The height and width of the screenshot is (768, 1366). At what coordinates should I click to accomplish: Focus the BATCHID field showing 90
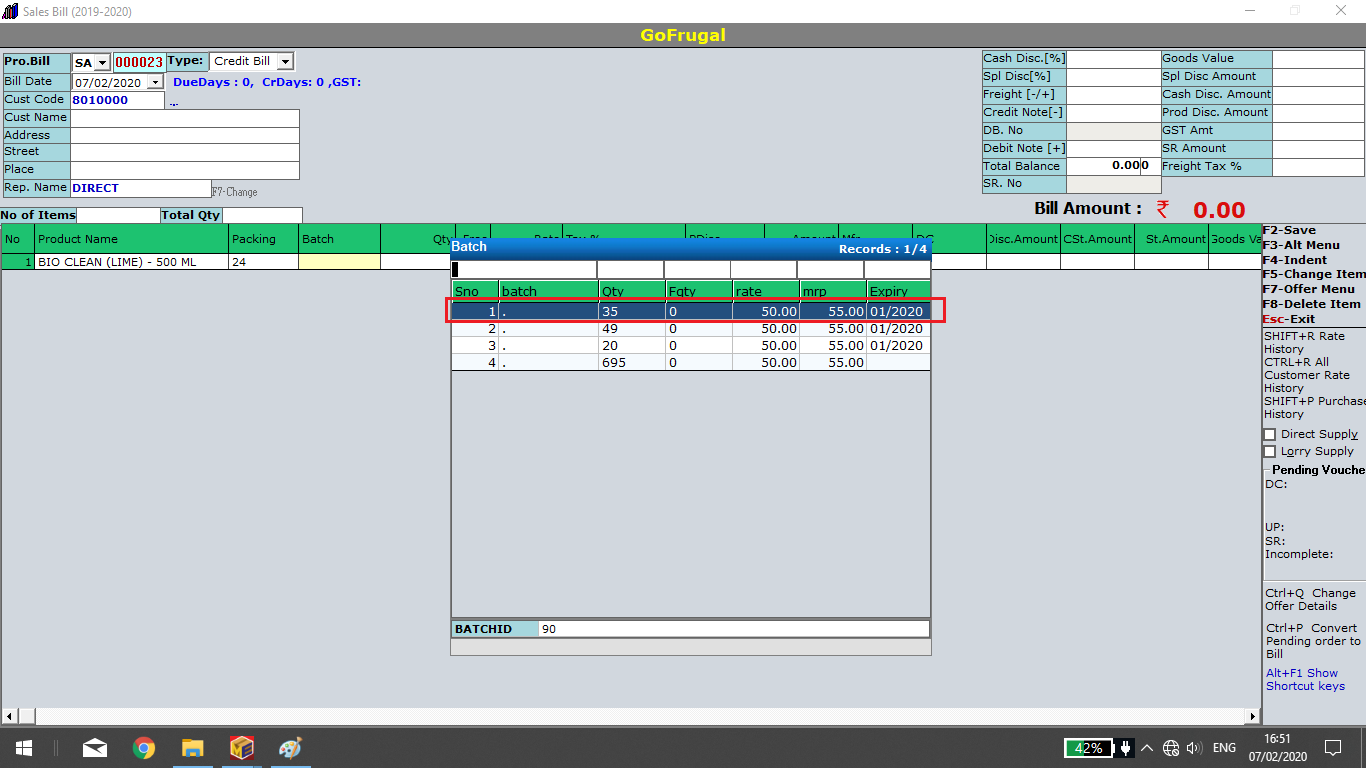coord(733,629)
